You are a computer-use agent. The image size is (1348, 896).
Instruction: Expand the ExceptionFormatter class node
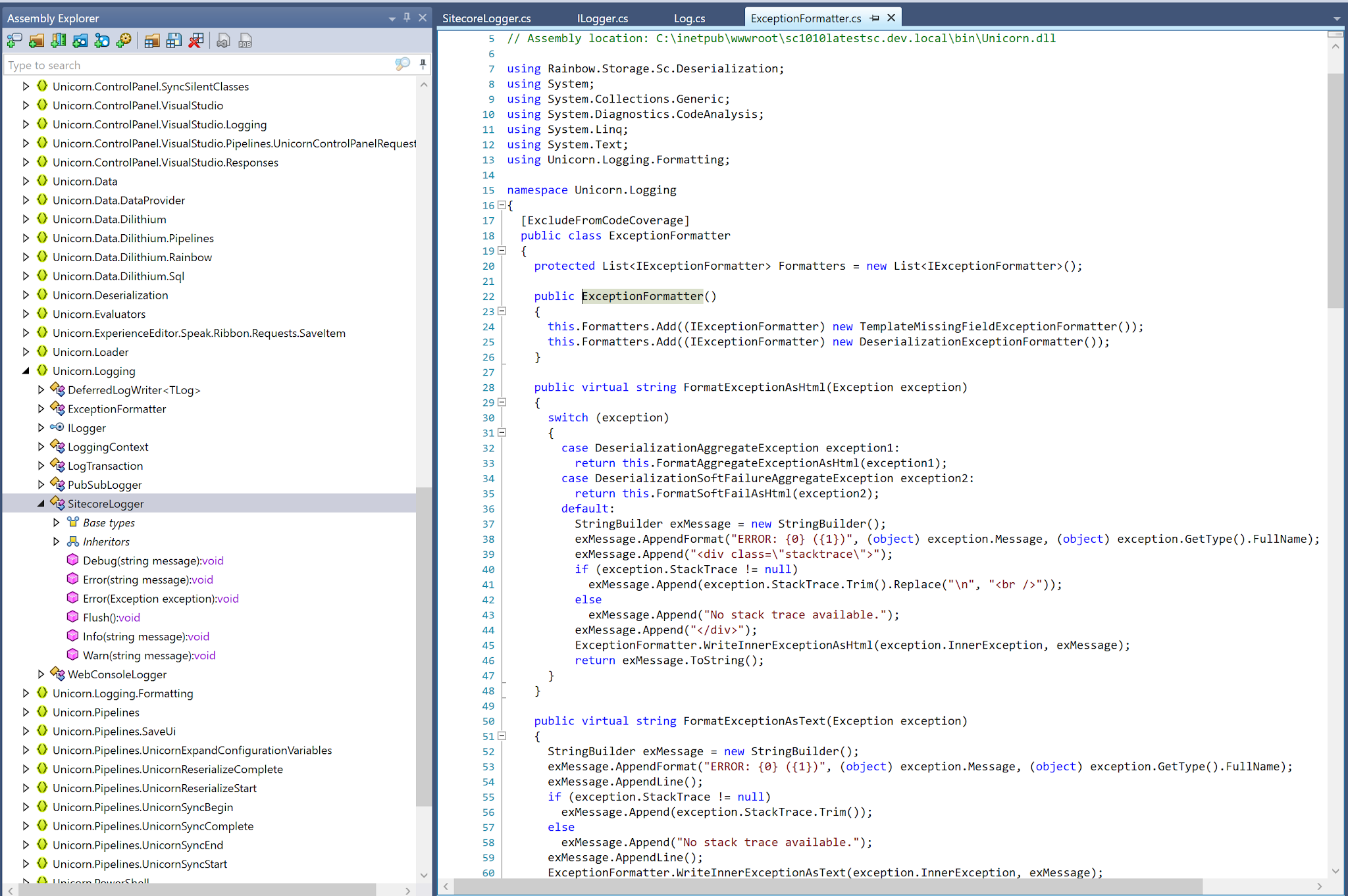41,409
